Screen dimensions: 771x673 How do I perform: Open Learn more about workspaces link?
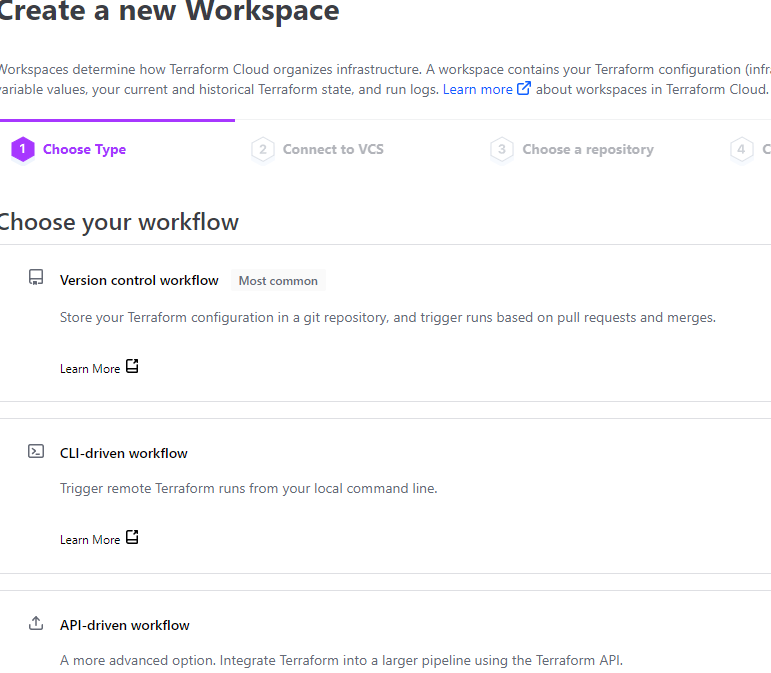tap(478, 89)
